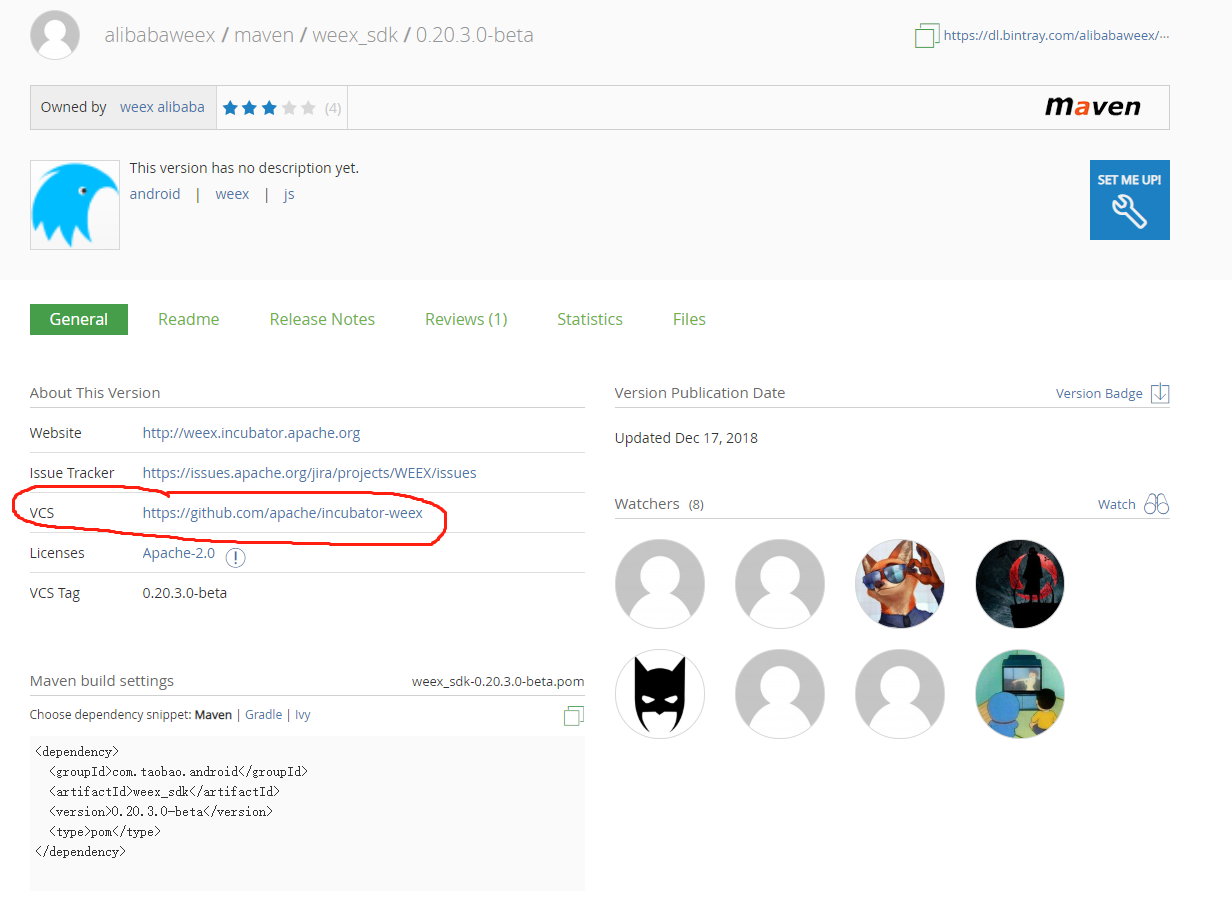Screen dimensions: 1232x898
Task: Download the Version Badge icon
Action: tap(1160, 393)
